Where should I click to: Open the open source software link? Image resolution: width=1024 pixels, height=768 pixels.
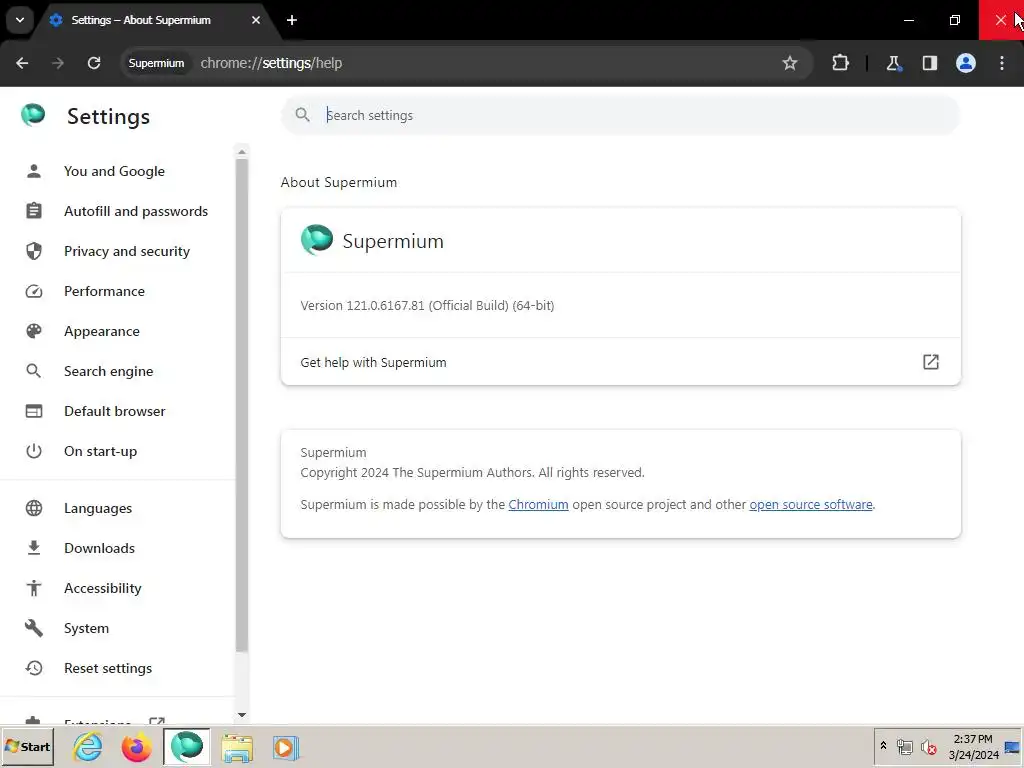click(x=810, y=505)
